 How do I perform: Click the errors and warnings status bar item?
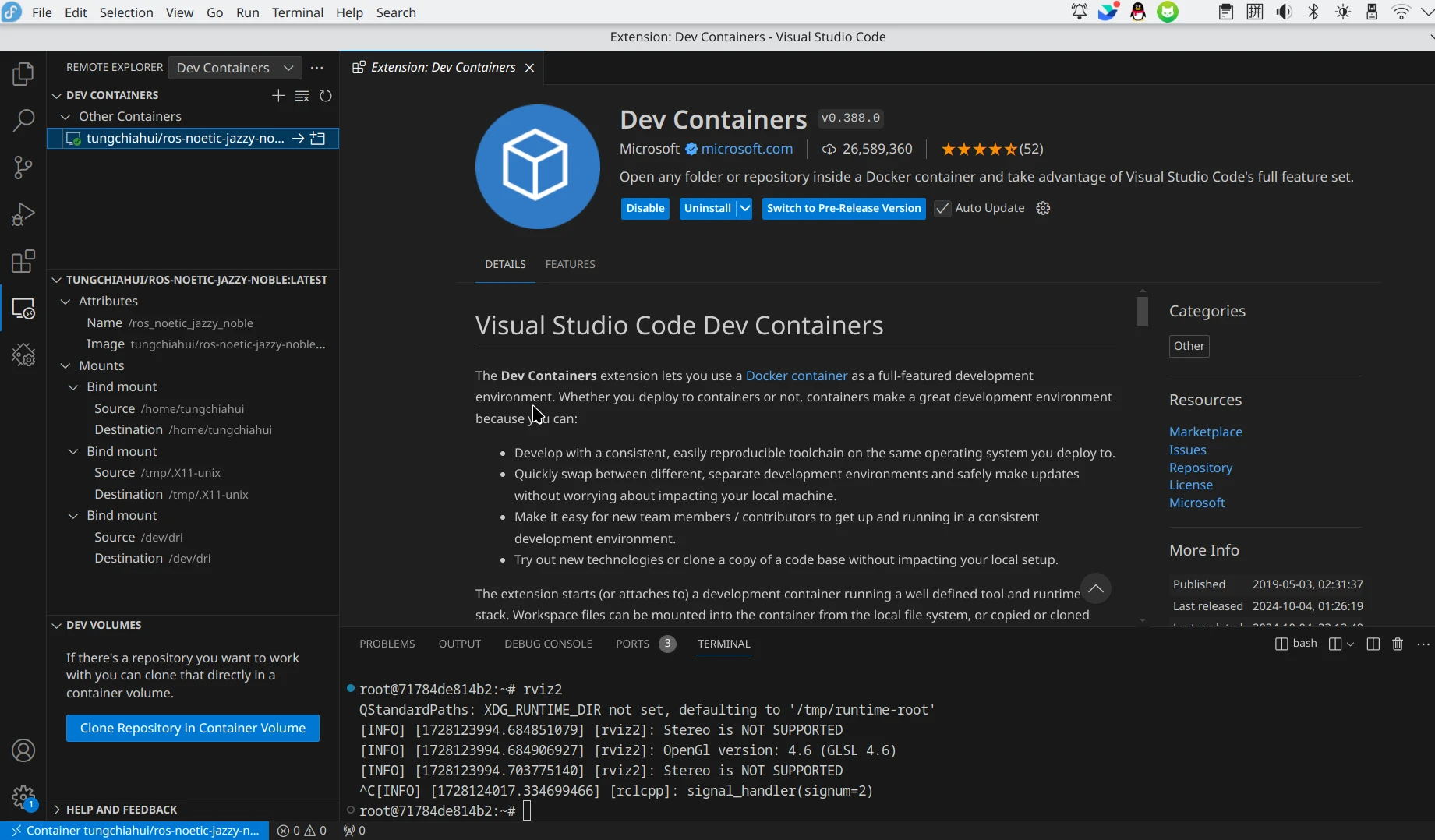[x=302, y=831]
